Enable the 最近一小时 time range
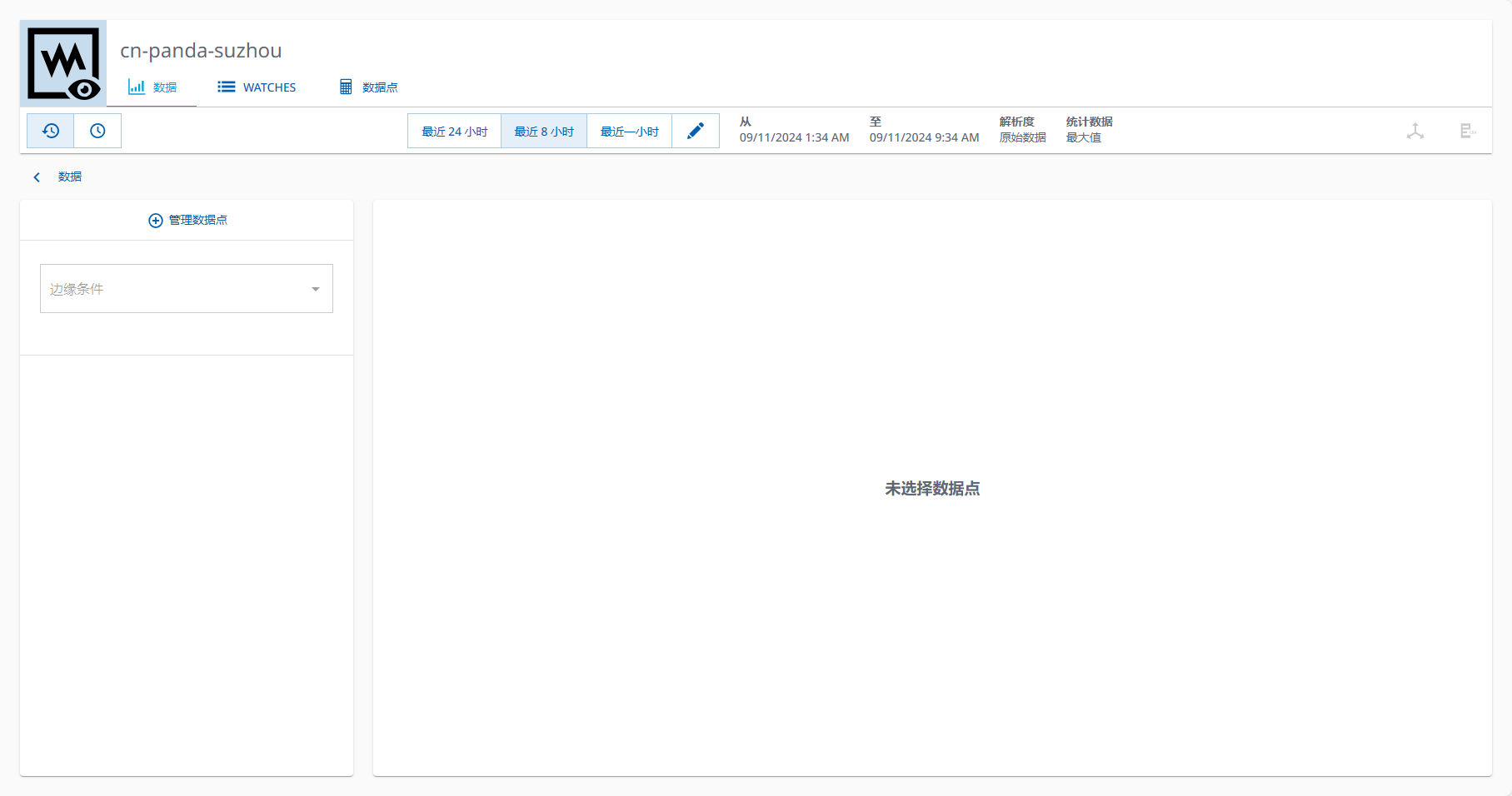The width and height of the screenshot is (1512, 796). click(x=629, y=131)
